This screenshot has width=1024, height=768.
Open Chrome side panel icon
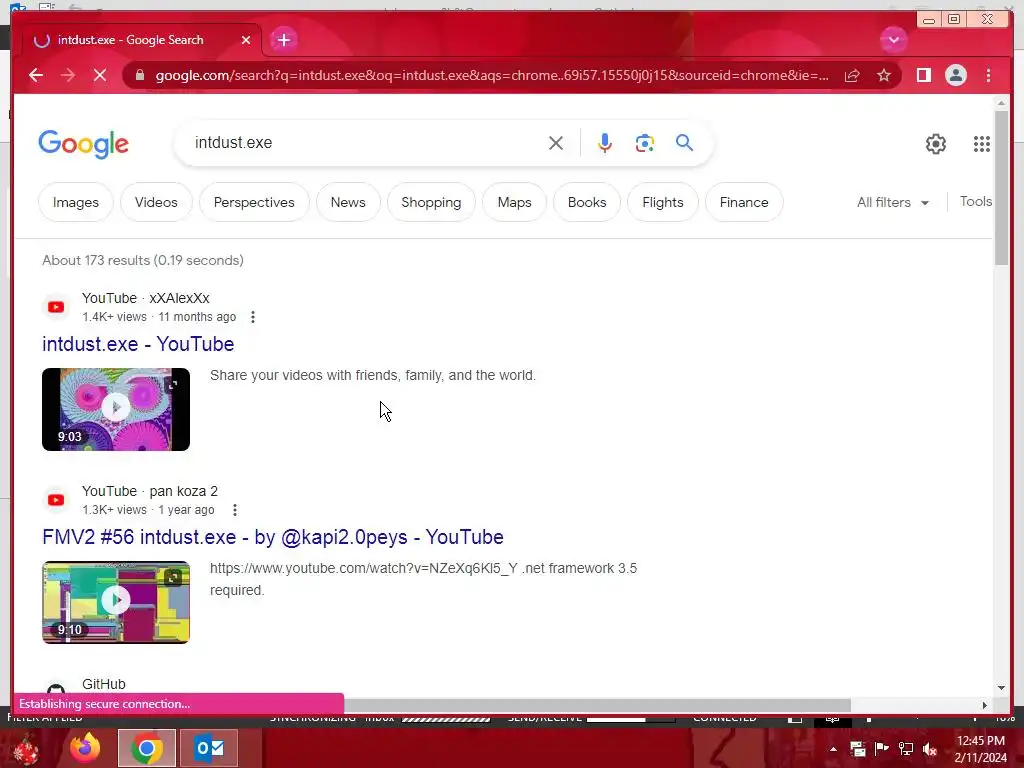[x=923, y=75]
